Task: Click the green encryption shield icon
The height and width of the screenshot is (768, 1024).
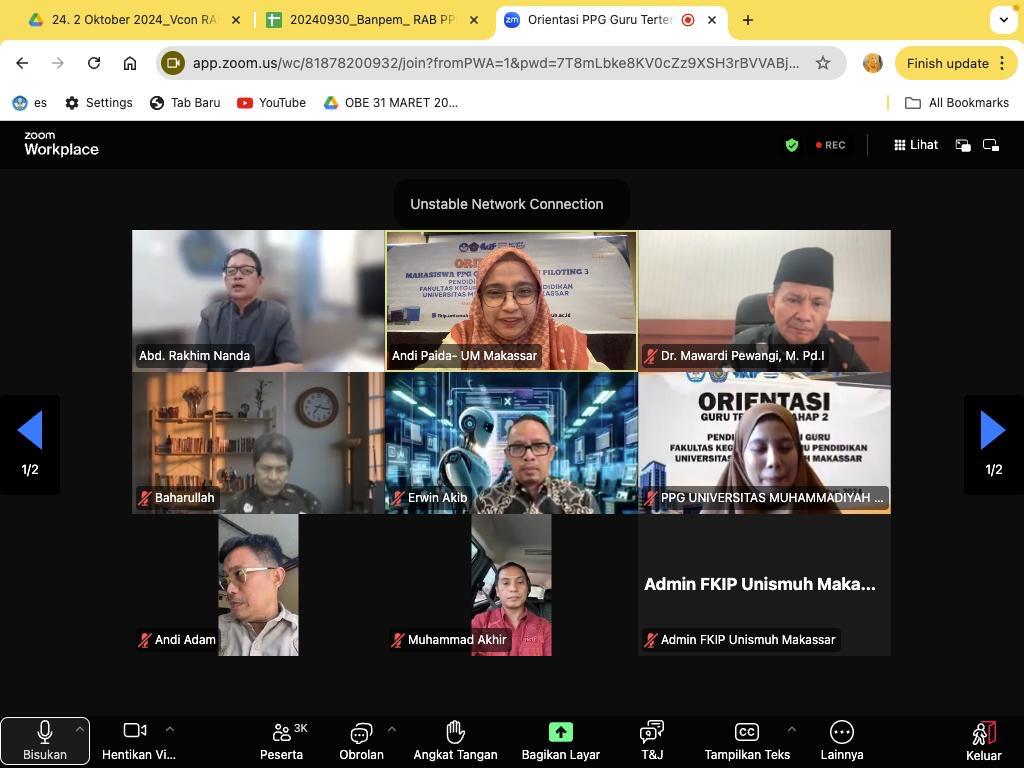Action: click(x=792, y=145)
